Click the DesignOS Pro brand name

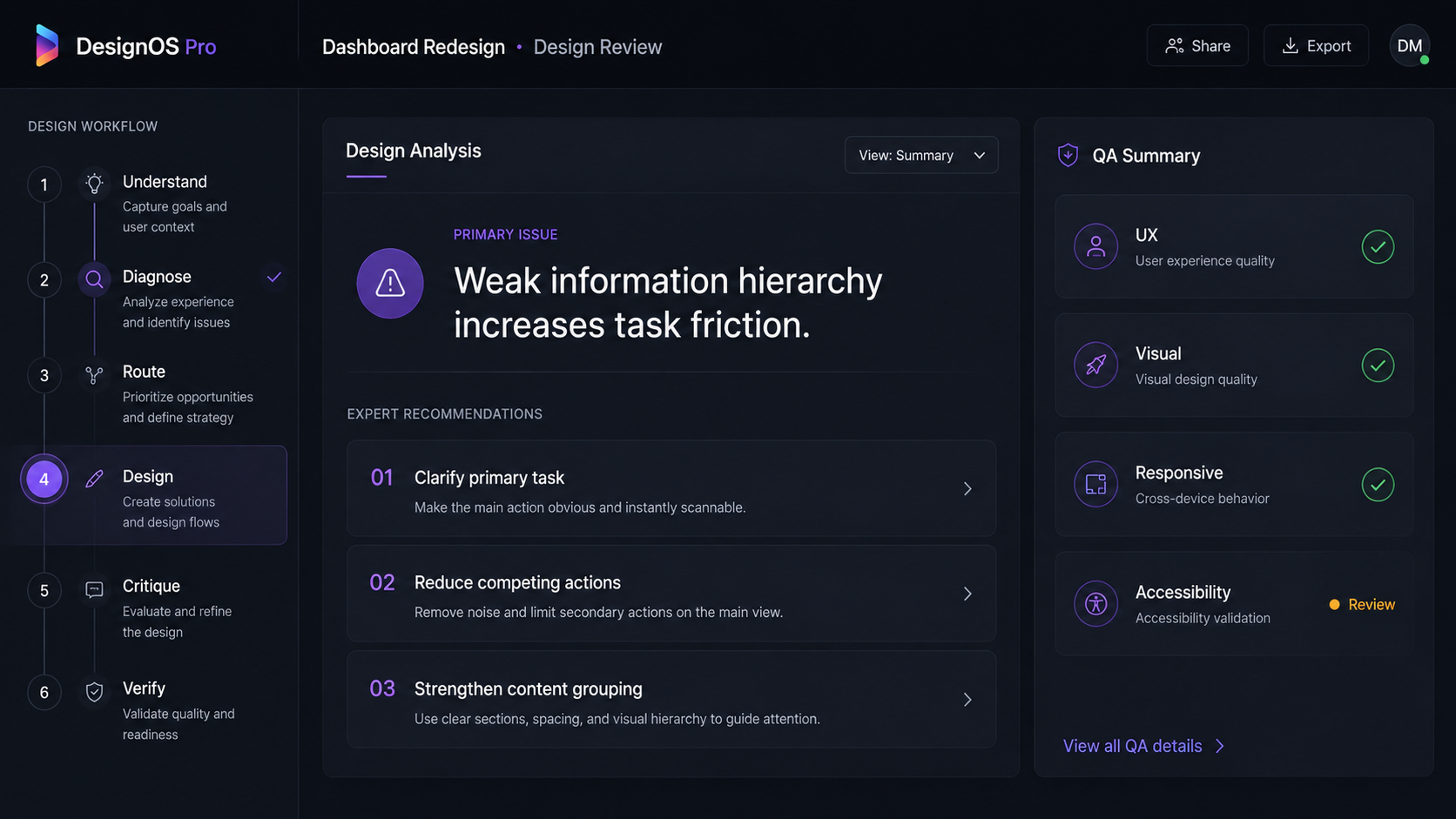tap(146, 46)
